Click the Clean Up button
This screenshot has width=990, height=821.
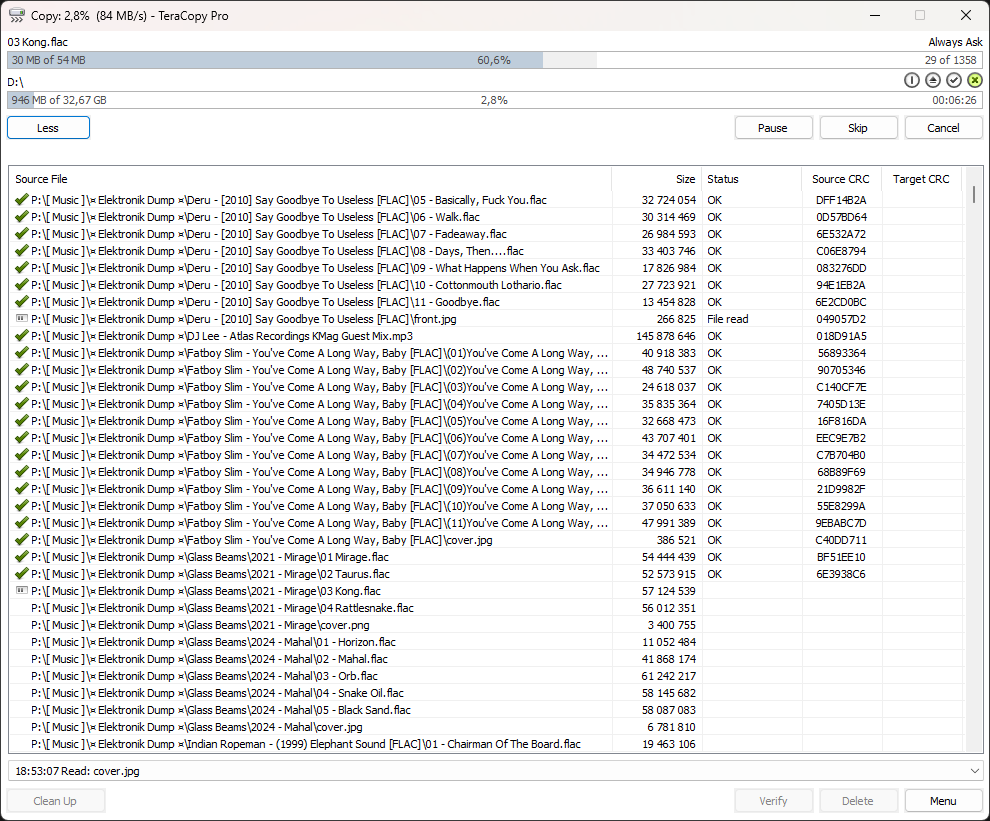coord(56,801)
